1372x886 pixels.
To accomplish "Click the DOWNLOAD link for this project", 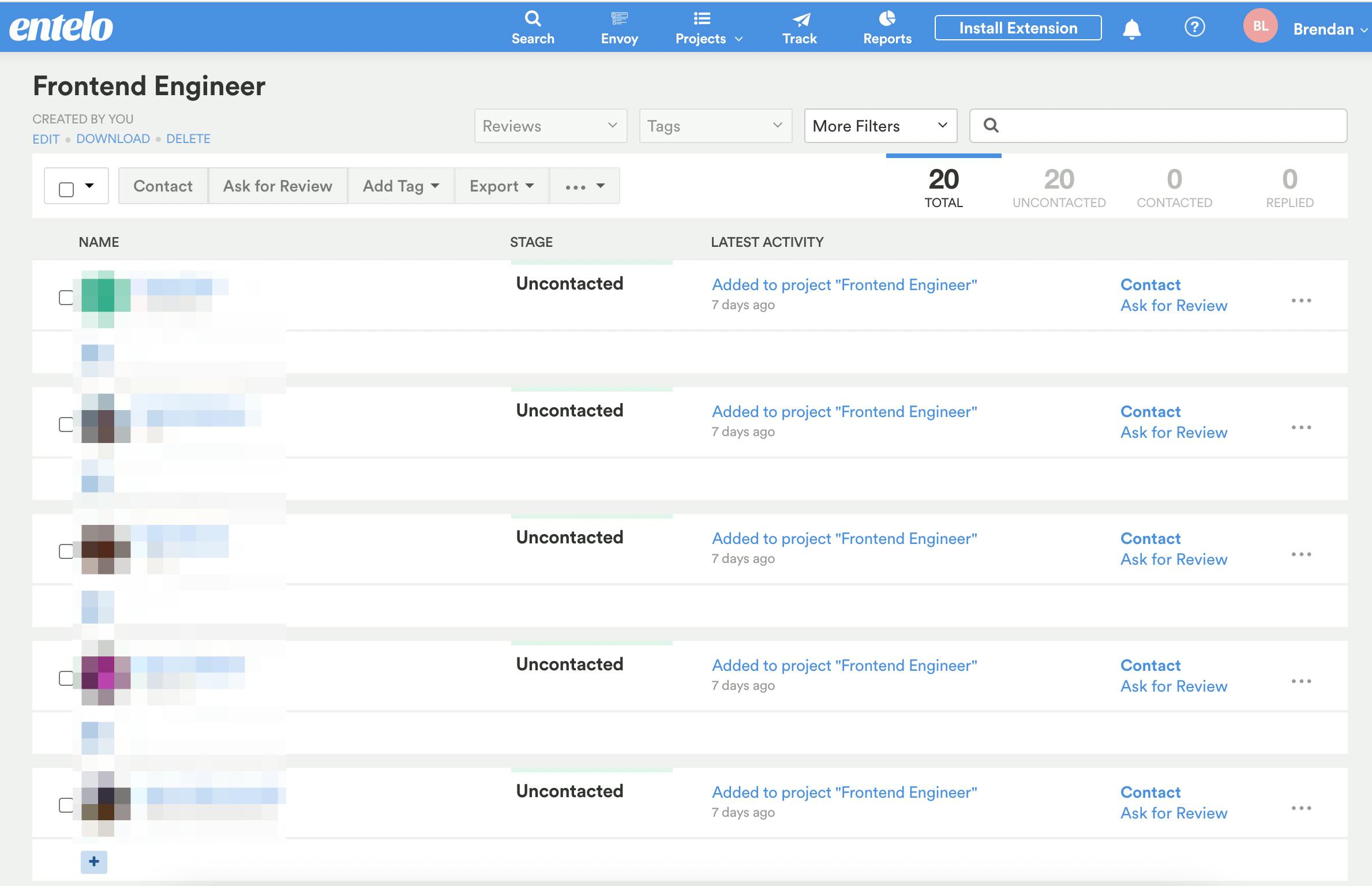I will [112, 139].
